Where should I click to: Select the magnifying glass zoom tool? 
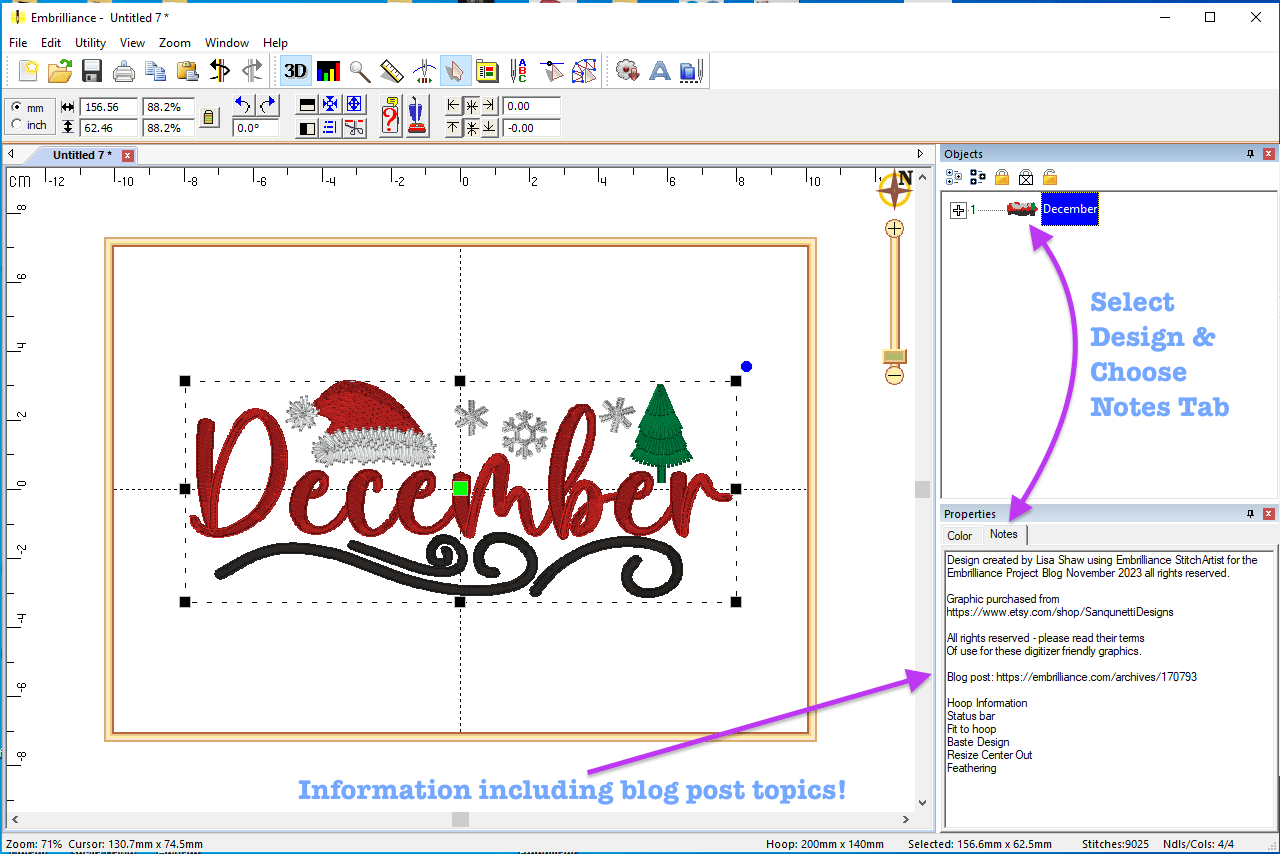[360, 71]
